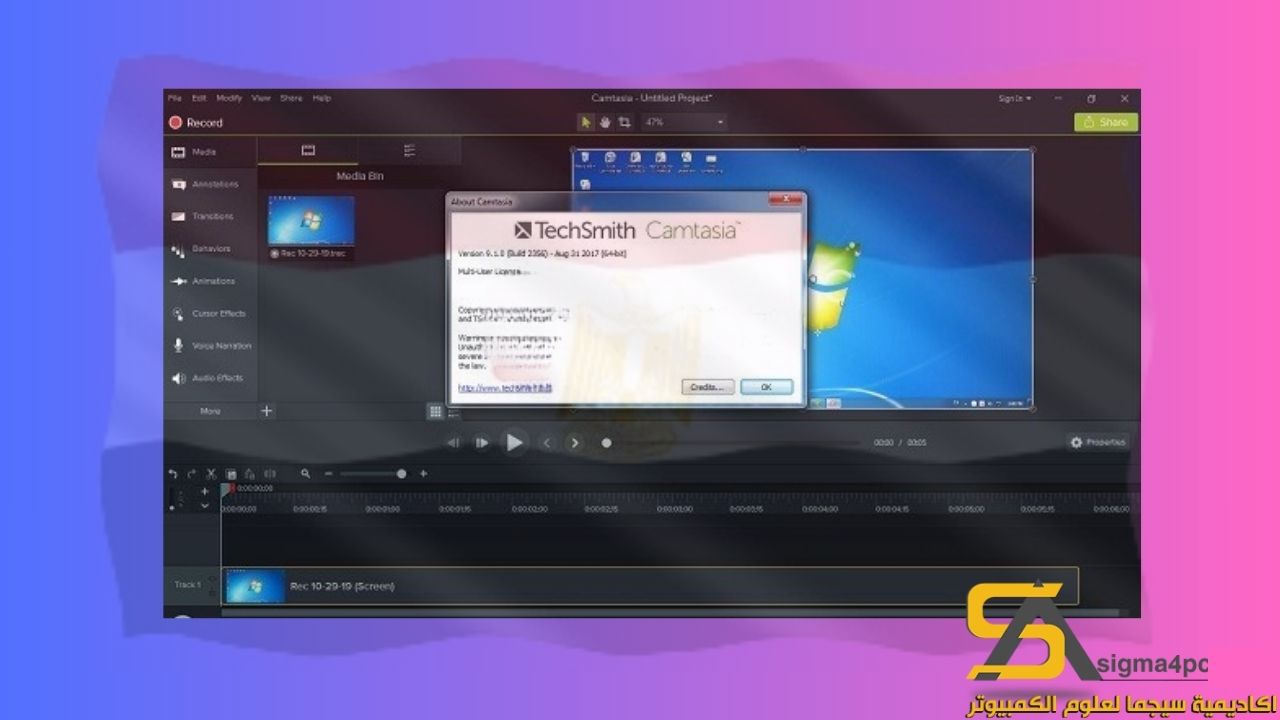Open the Animations panel

tap(210, 281)
